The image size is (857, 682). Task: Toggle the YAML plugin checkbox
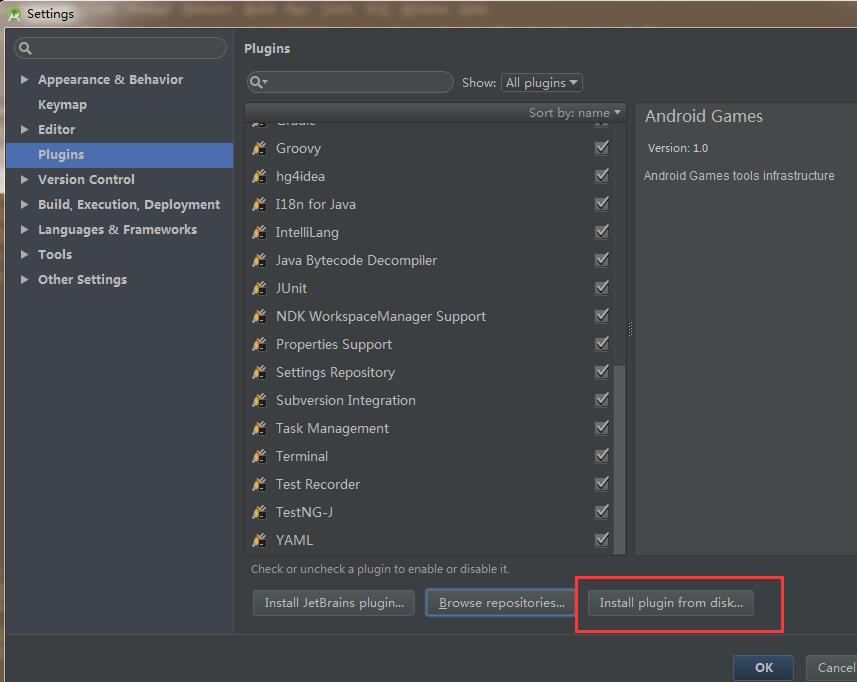(602, 539)
